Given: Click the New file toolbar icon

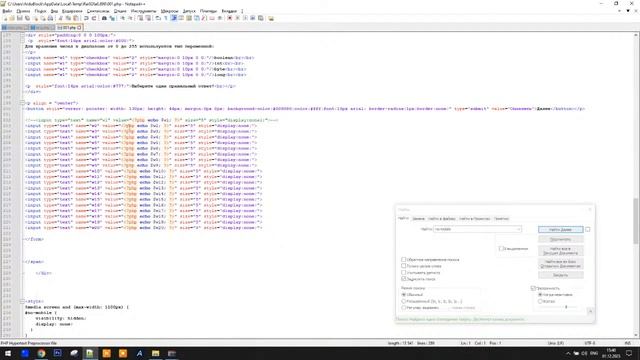Looking at the screenshot, I should point(5,18).
